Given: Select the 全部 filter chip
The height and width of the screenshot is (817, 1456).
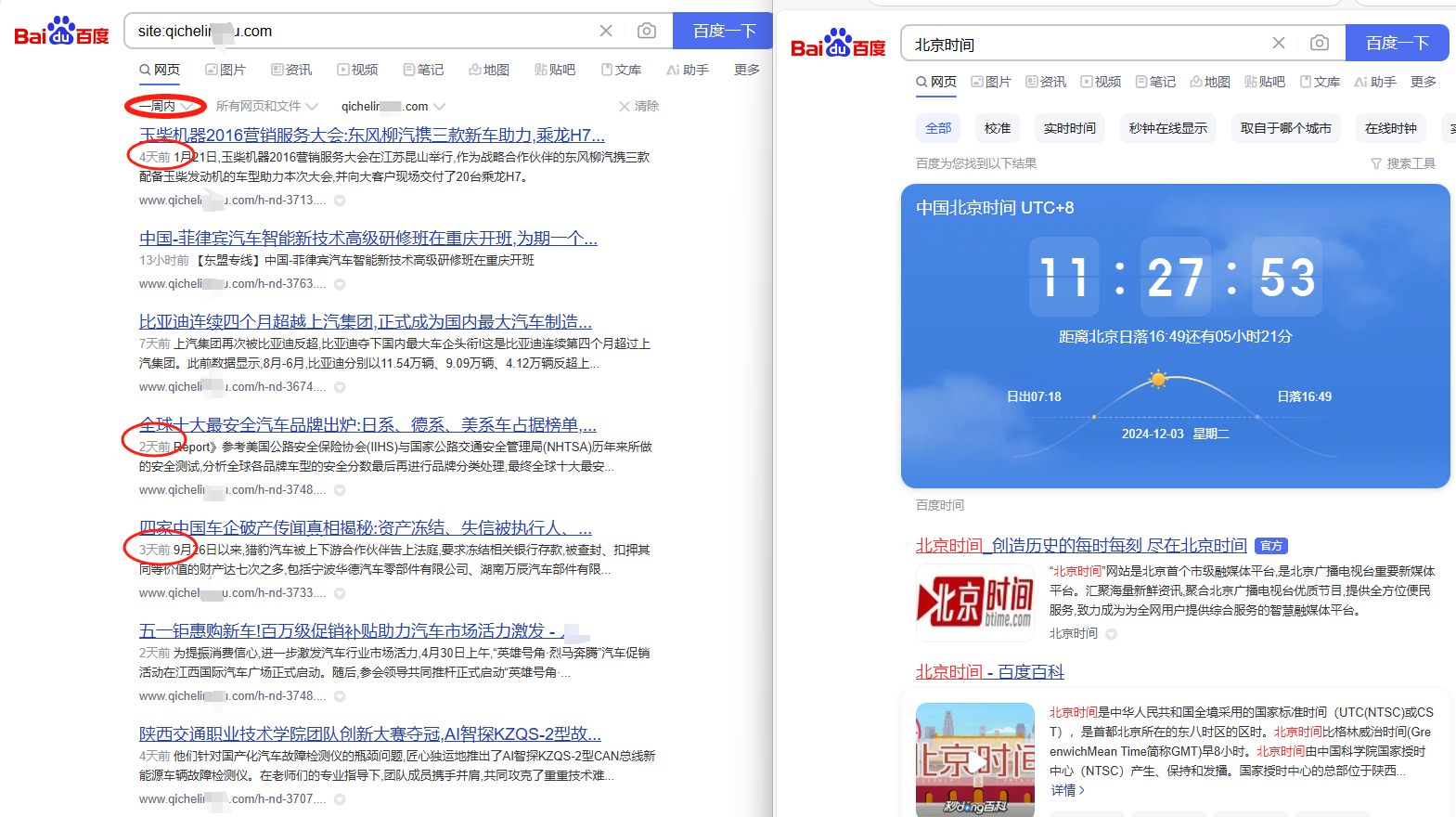Looking at the screenshot, I should [938, 128].
